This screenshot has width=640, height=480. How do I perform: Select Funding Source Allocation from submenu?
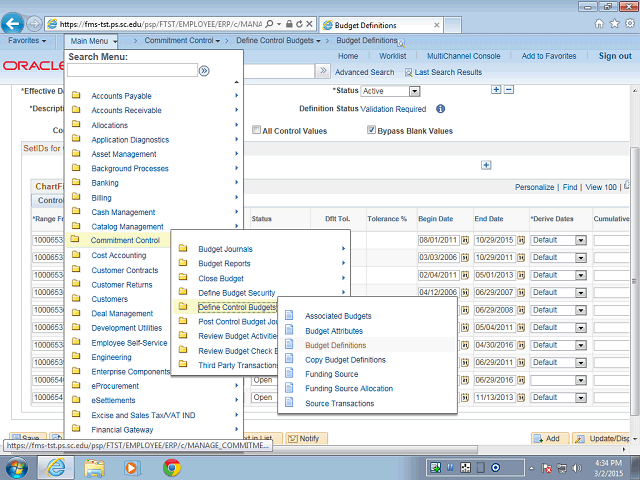point(349,388)
